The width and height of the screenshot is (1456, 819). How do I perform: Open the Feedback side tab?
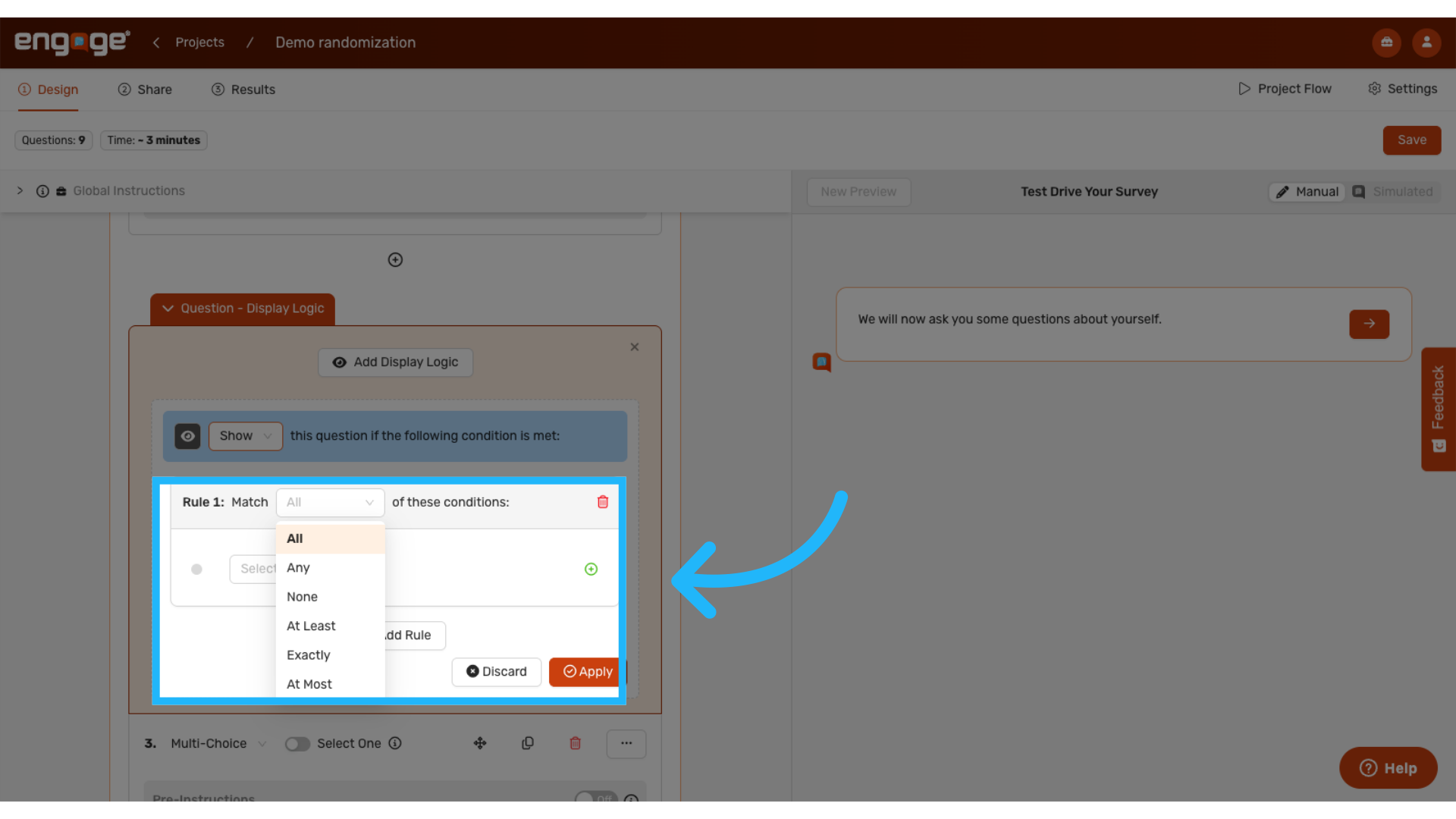point(1439,409)
